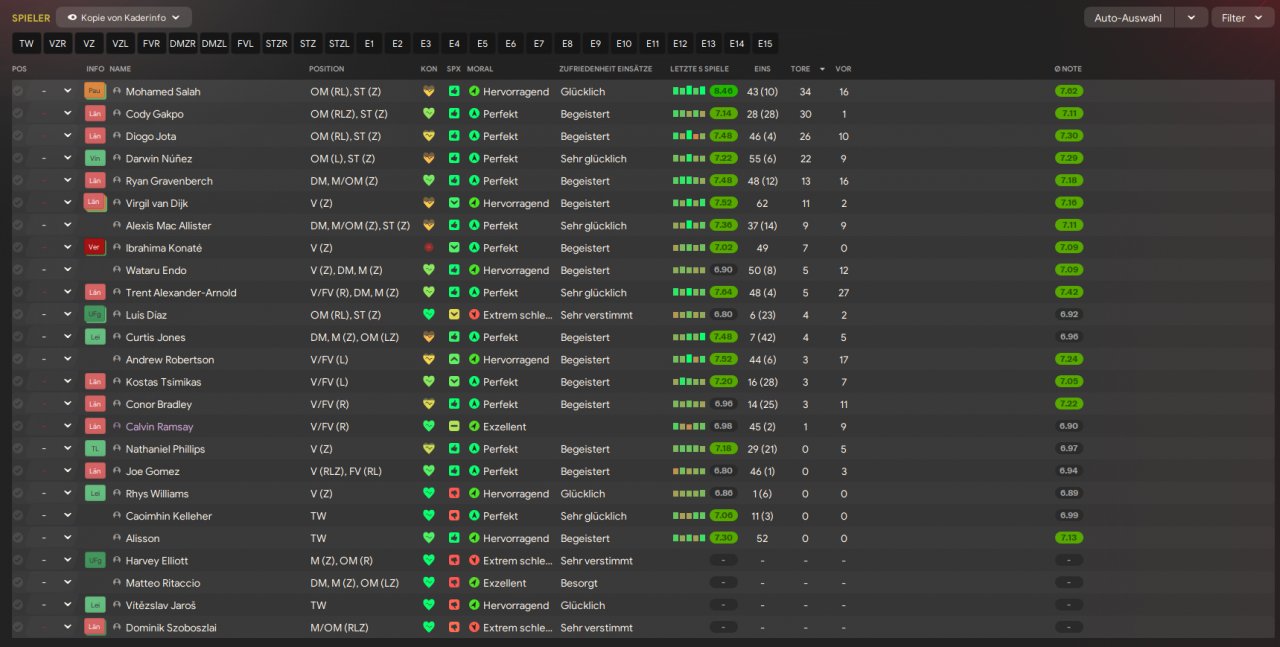Open Calvin Ramsay's player link
The width and height of the screenshot is (1280, 647).
(x=160, y=427)
